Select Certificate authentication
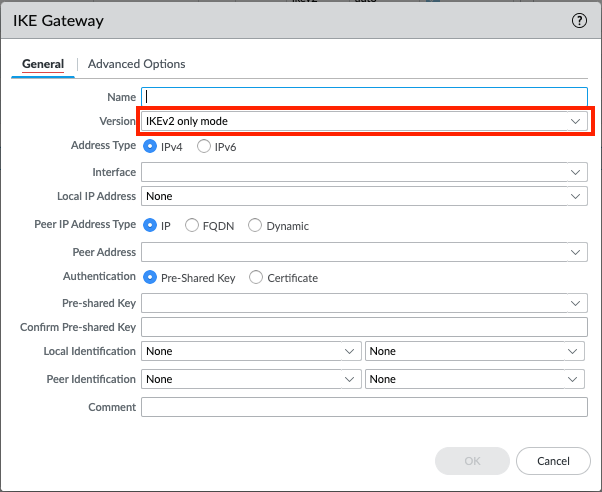602x492 pixels. coord(256,278)
